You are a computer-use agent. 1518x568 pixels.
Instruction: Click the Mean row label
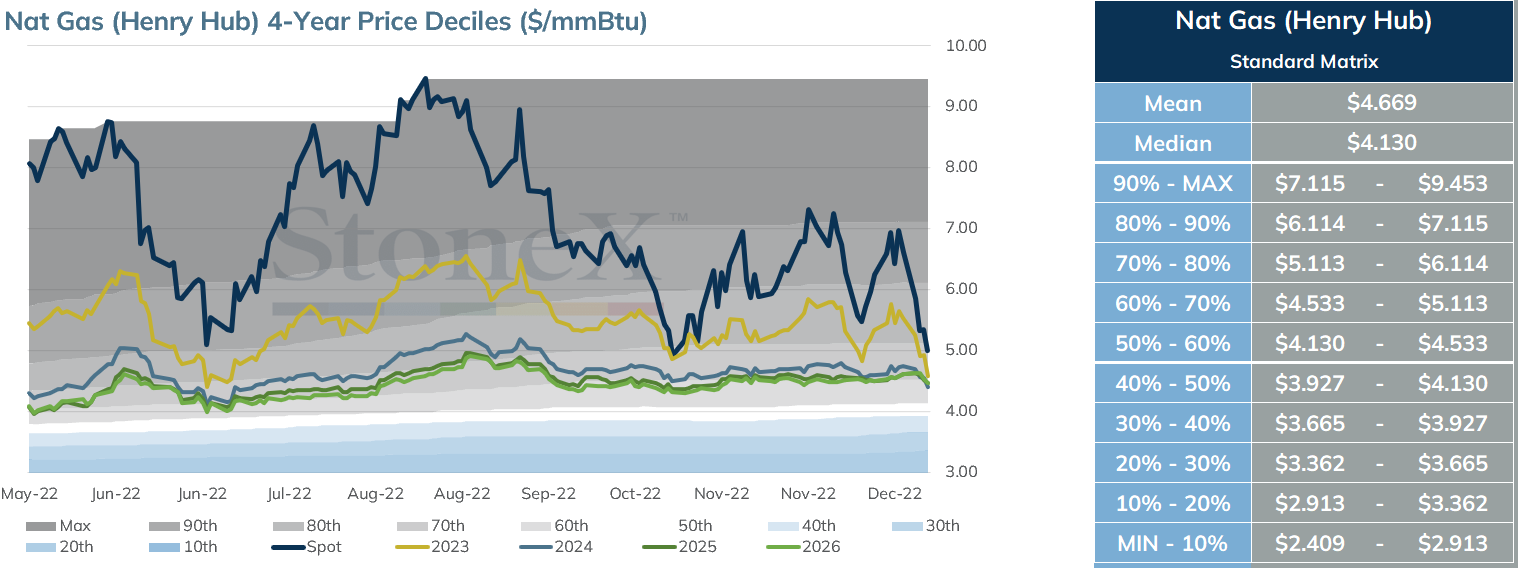point(1173,103)
